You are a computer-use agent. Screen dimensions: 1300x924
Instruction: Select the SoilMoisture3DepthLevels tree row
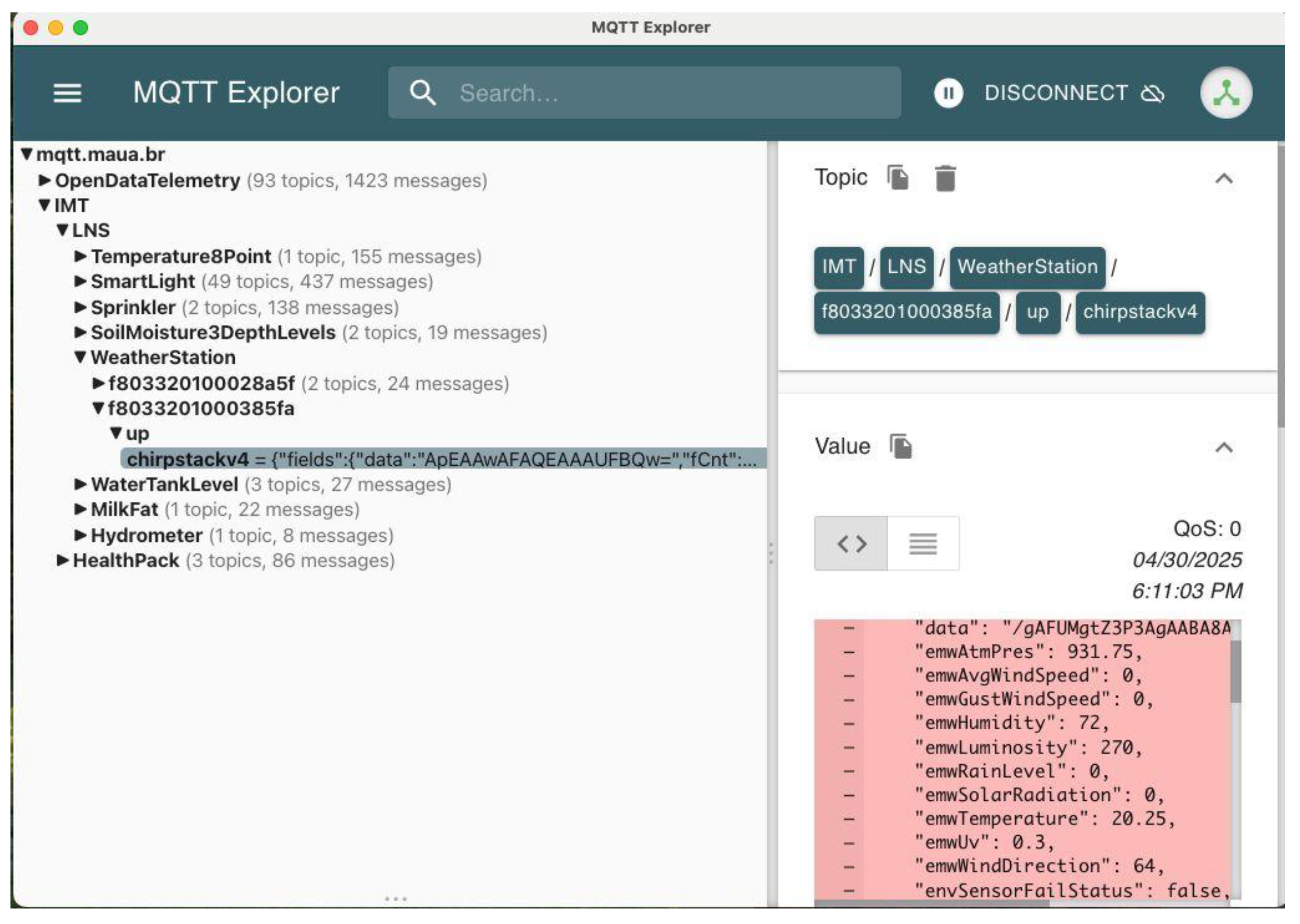coord(311,333)
